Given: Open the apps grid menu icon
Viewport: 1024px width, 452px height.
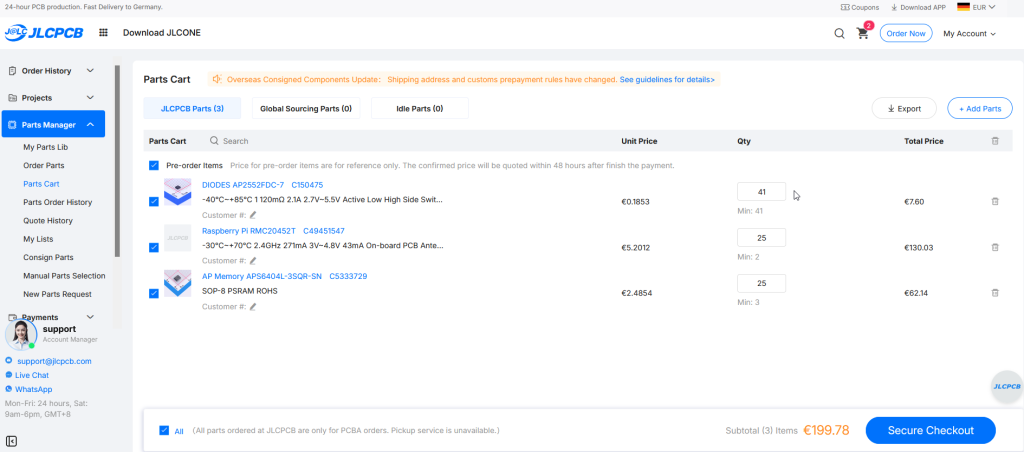Looking at the screenshot, I should pos(103,33).
